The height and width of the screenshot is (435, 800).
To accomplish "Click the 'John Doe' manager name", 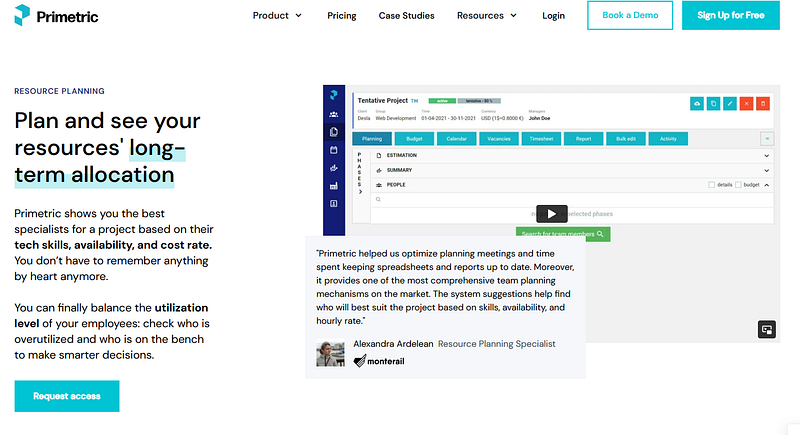I will (x=539, y=118).
